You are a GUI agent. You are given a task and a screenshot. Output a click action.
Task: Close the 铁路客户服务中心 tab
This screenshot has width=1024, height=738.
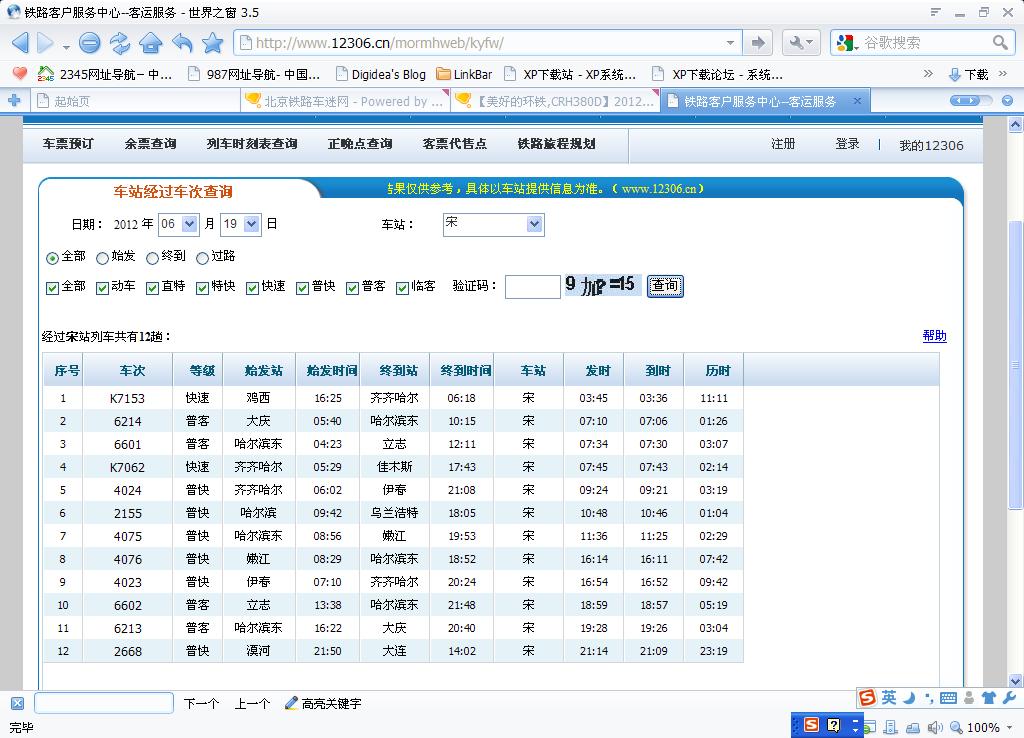(x=857, y=101)
